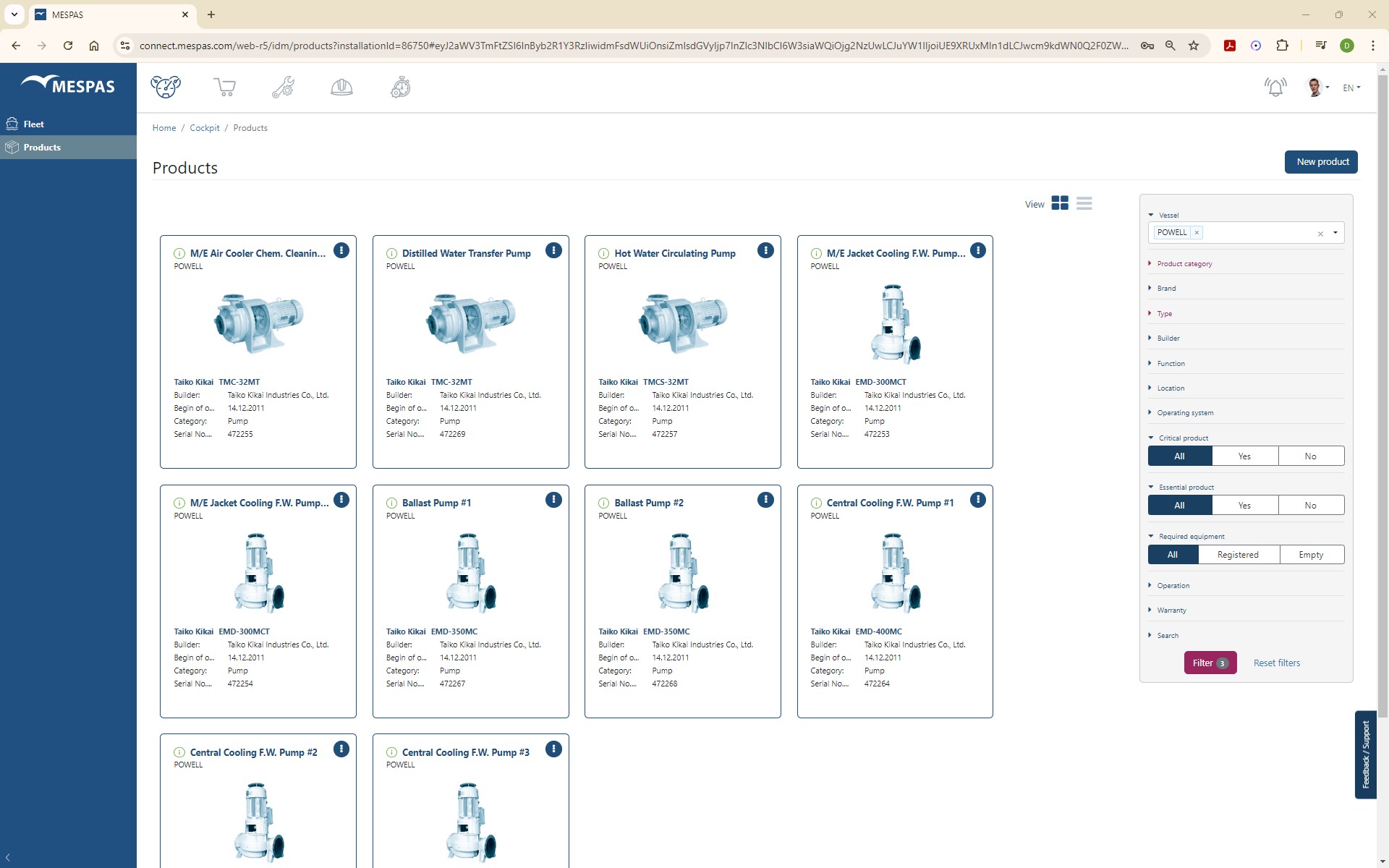Click Reset filters link

click(1277, 663)
